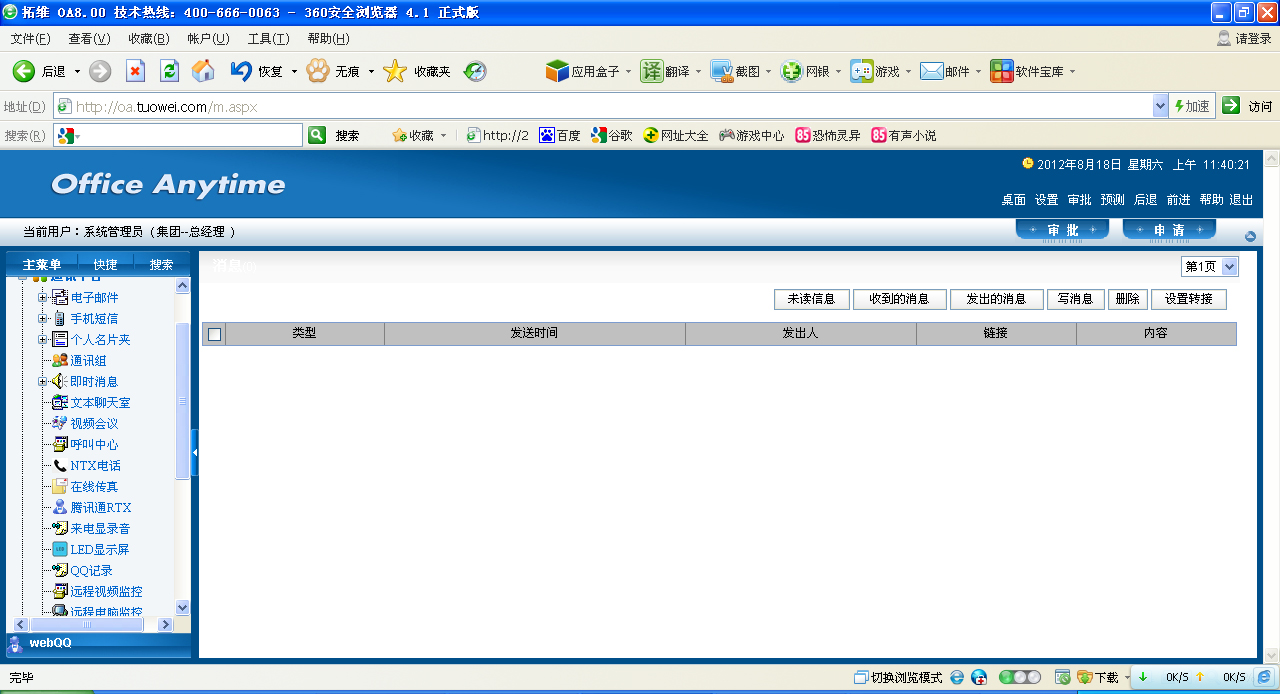
Task: Switch to the 快捷 sidebar tab
Action: click(x=105, y=265)
